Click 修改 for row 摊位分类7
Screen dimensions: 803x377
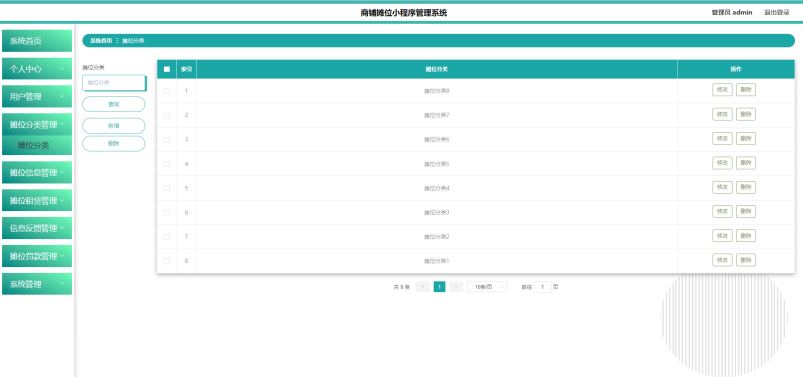[x=722, y=114]
